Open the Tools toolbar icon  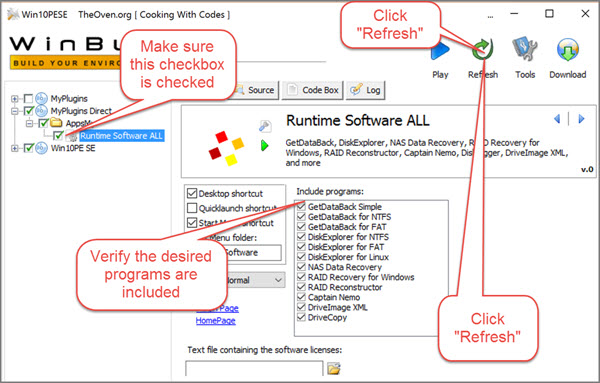point(525,49)
